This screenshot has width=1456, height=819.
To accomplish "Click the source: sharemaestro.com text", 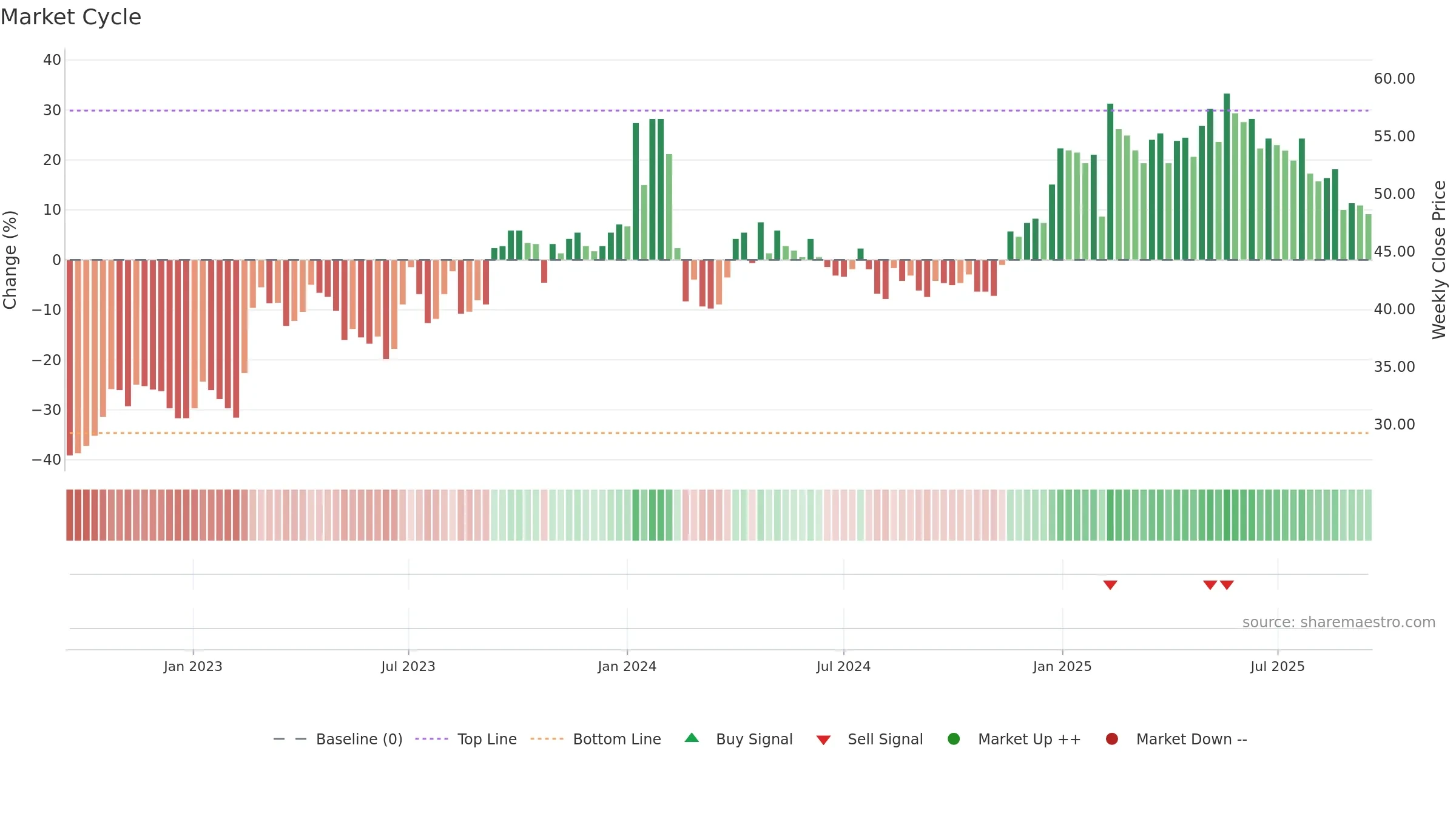I will click(1339, 622).
